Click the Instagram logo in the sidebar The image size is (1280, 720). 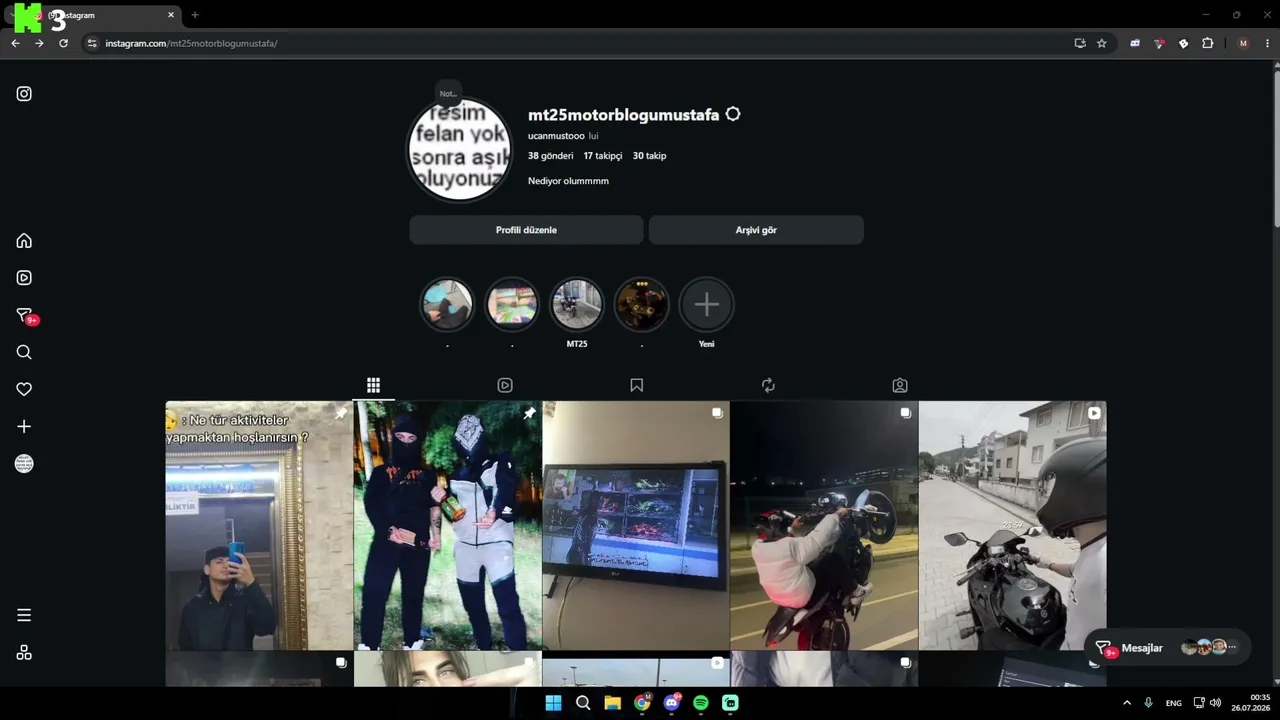pos(24,94)
